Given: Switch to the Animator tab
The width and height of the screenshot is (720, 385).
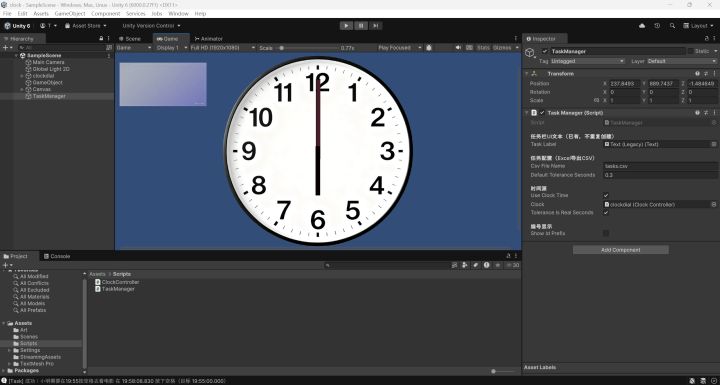Looking at the screenshot, I should (x=208, y=39).
